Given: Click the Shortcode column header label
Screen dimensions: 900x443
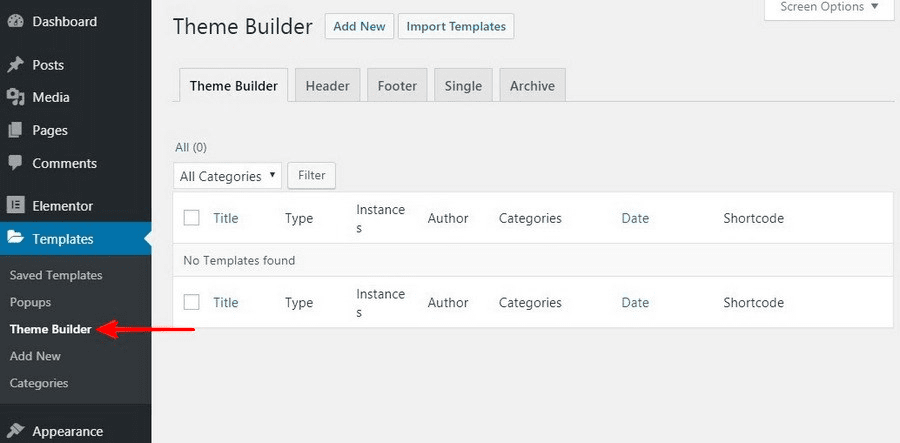Looking at the screenshot, I should (x=754, y=218).
